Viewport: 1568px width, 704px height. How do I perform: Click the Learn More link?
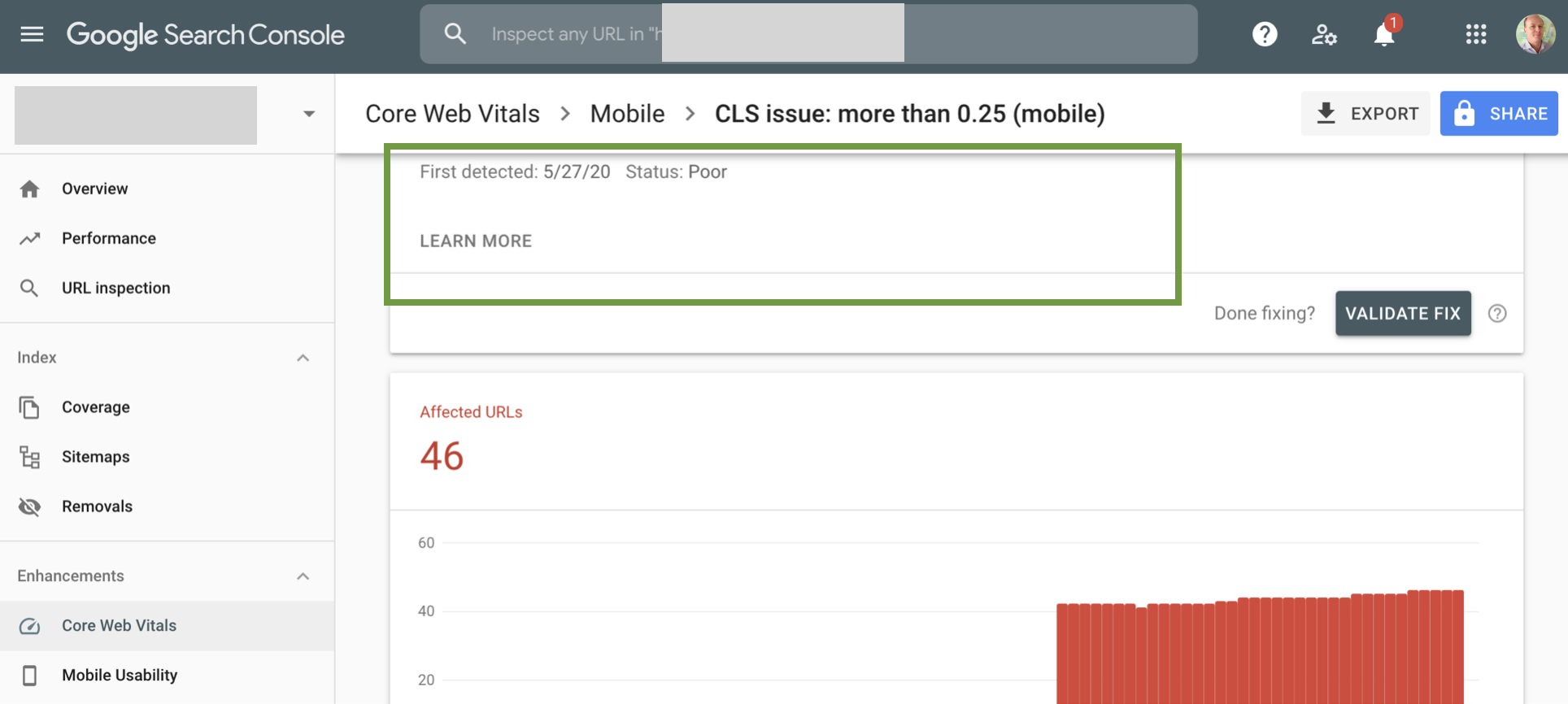(x=476, y=241)
